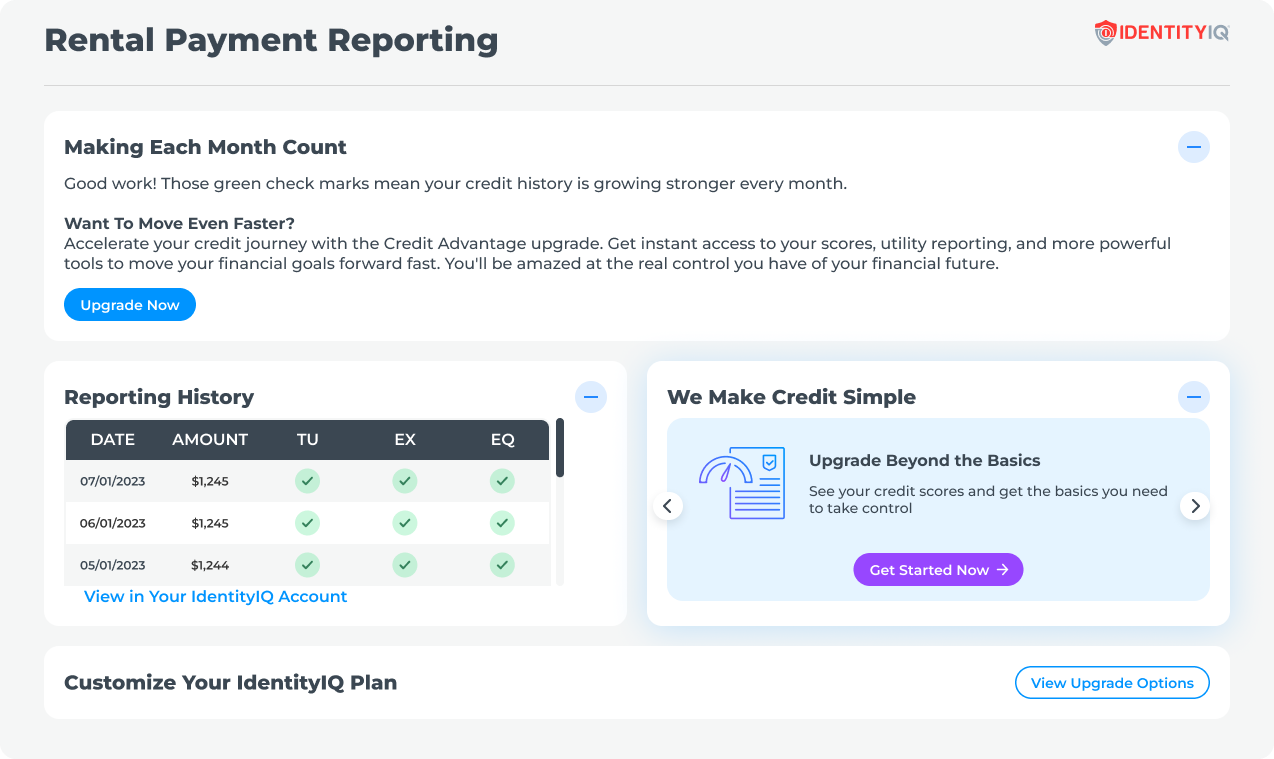The width and height of the screenshot is (1274, 759).
Task: Click the Rental Payment Reporting title
Action: [x=271, y=40]
